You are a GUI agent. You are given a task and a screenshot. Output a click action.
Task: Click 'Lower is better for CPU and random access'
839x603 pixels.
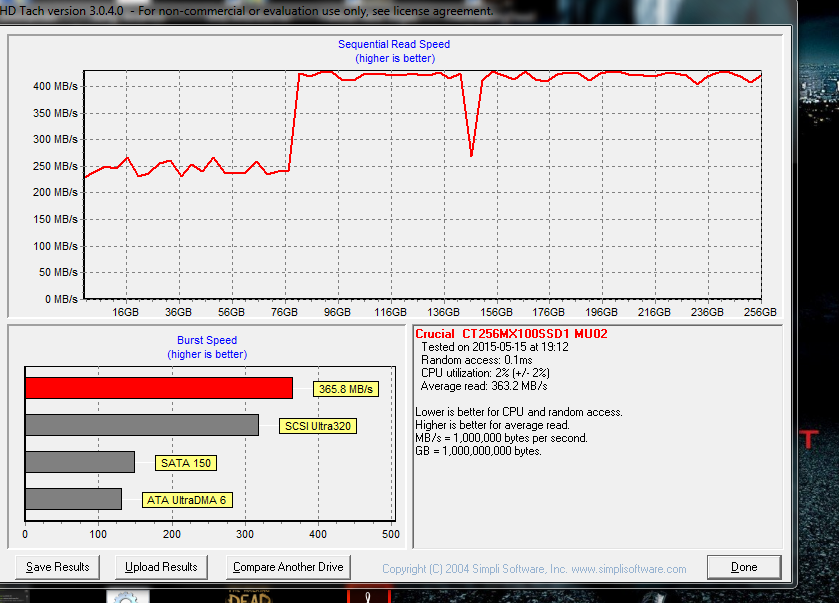(519, 412)
